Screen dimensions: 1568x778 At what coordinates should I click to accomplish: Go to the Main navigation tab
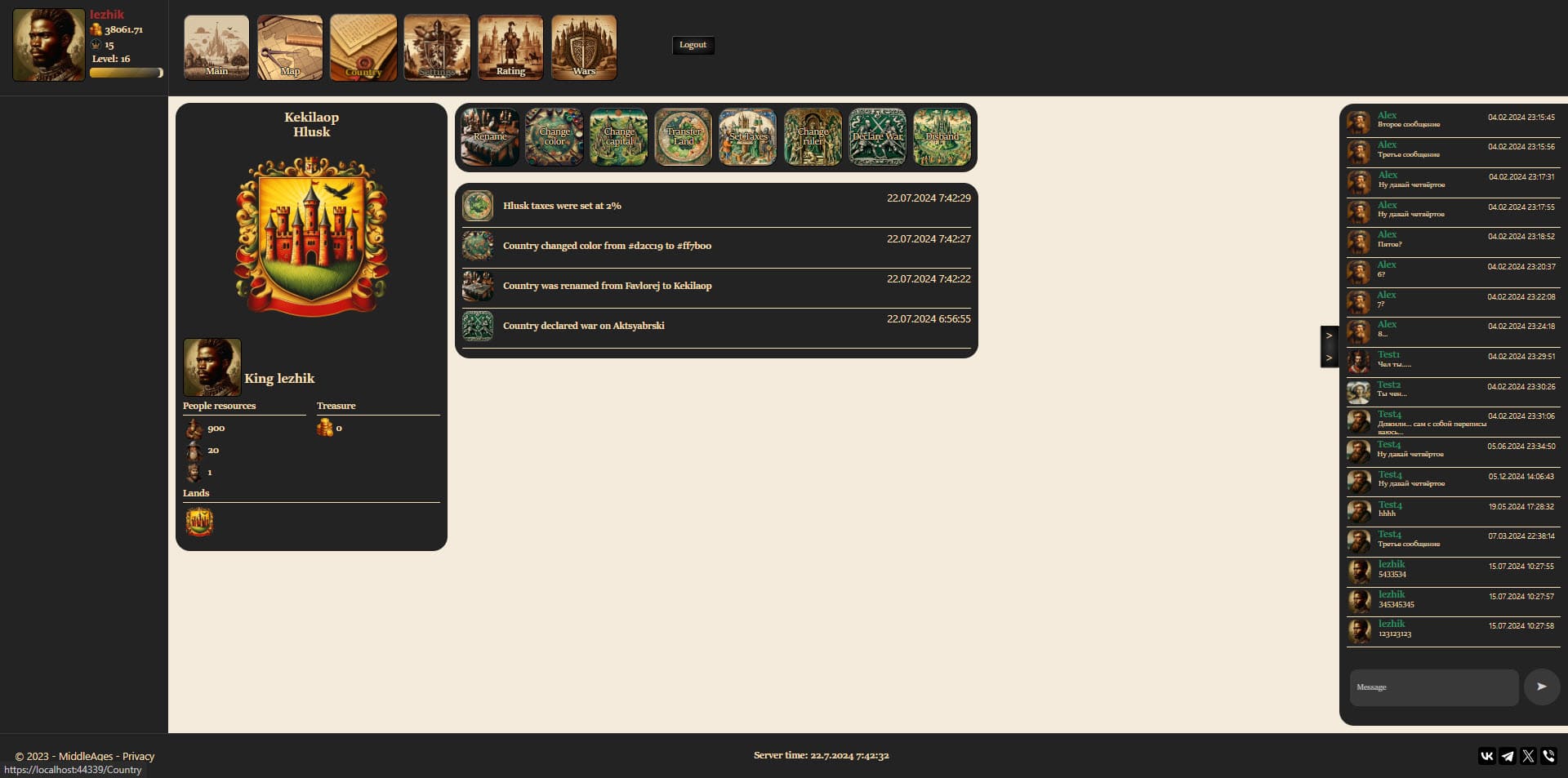pyautogui.click(x=216, y=47)
